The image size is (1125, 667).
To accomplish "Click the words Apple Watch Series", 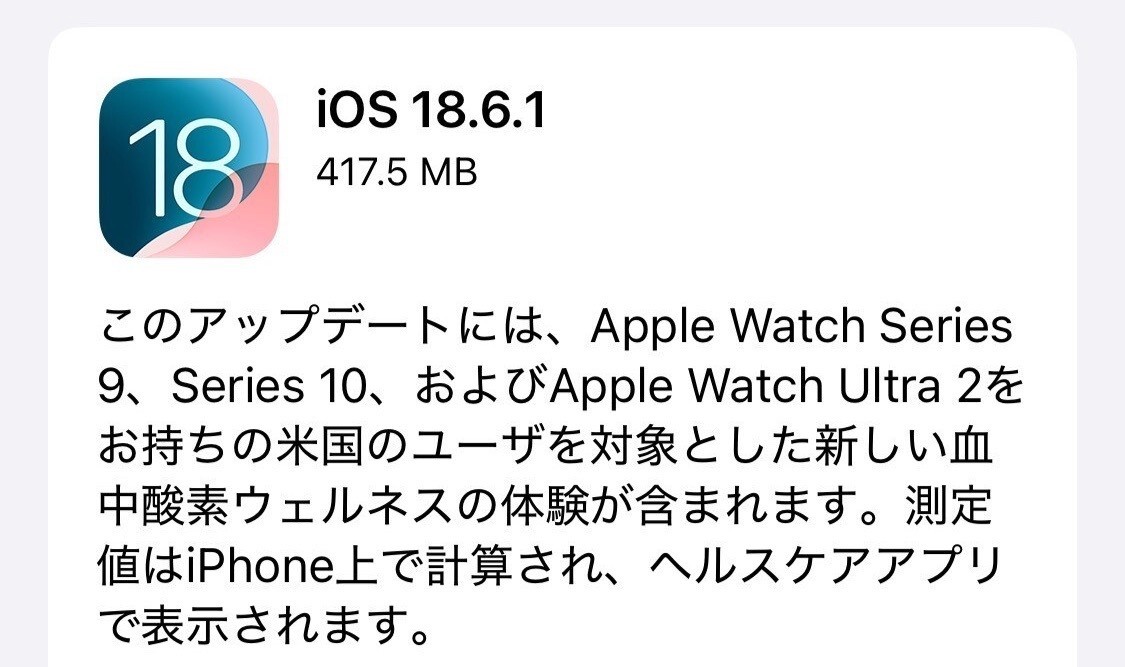I will tap(801, 326).
